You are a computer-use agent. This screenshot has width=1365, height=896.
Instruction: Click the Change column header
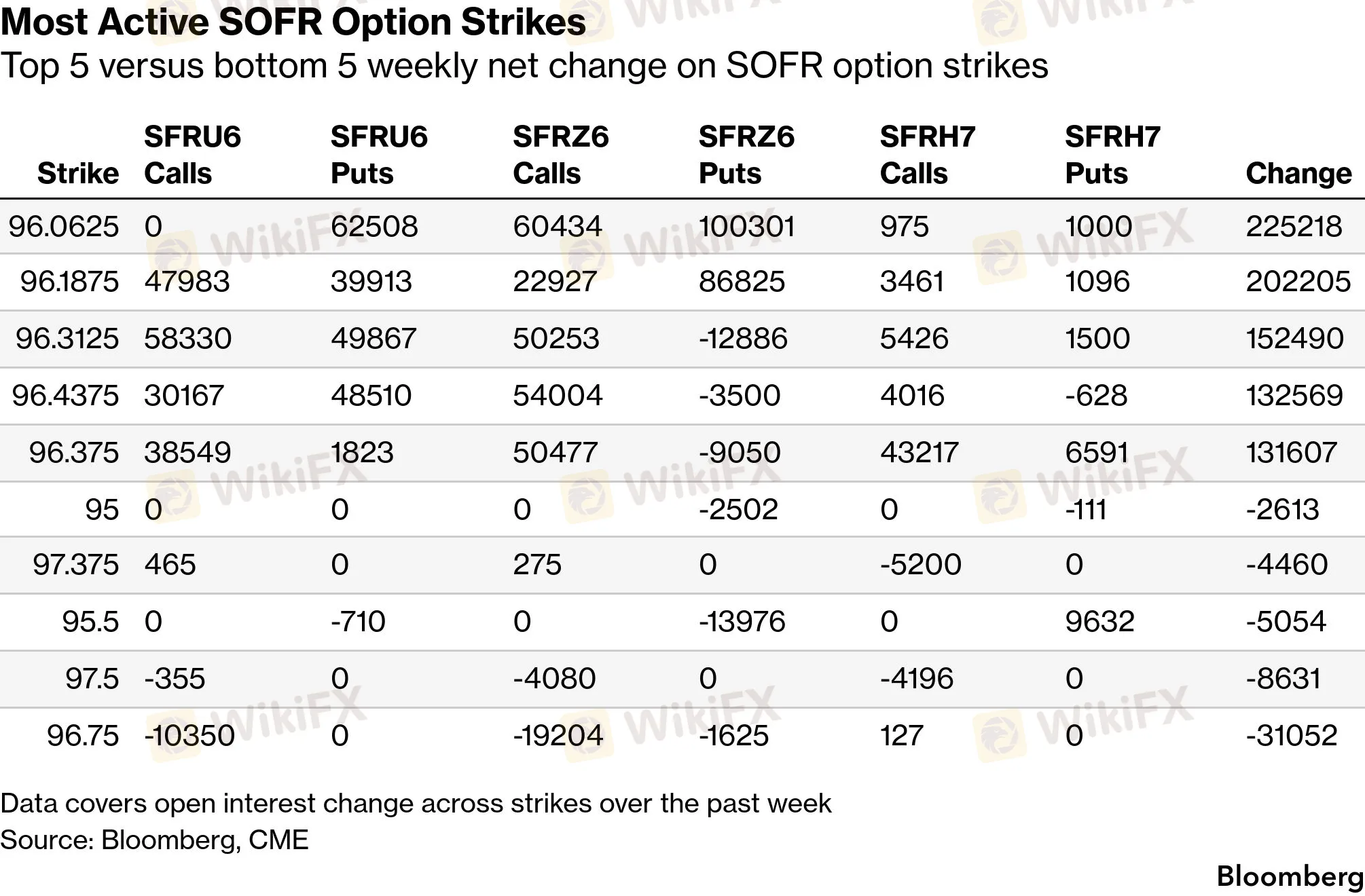pyautogui.click(x=1298, y=173)
